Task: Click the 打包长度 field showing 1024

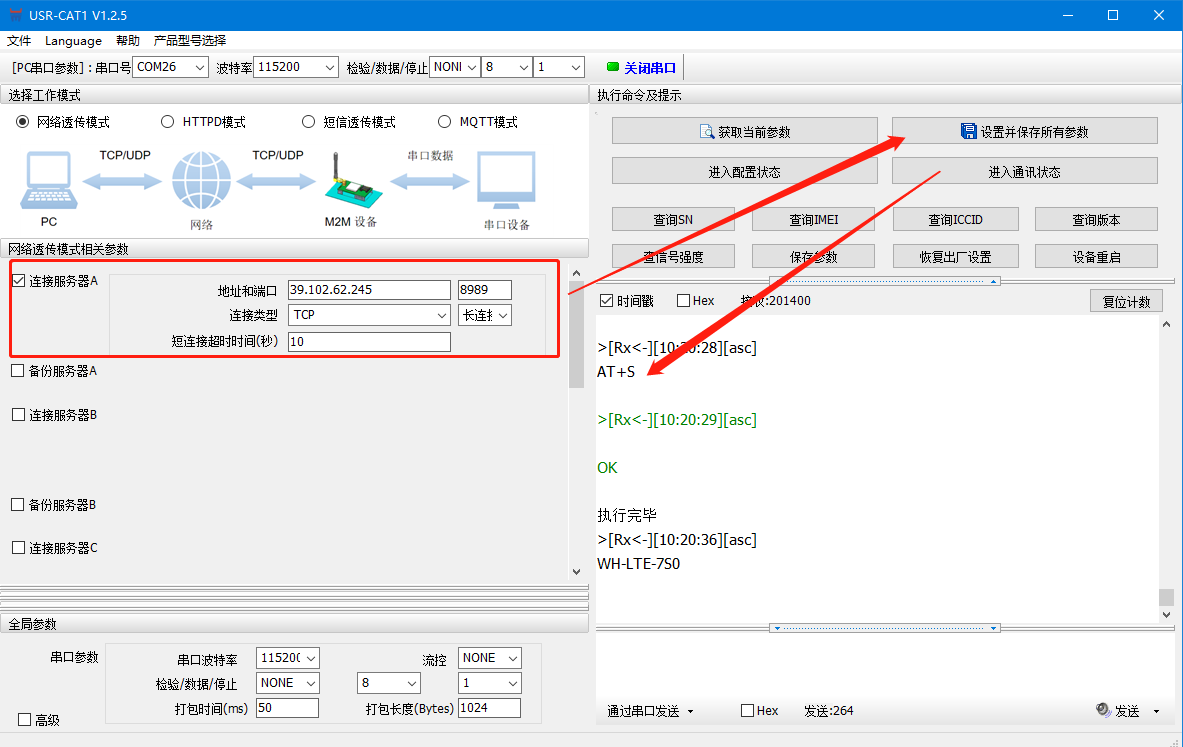Action: [490, 708]
